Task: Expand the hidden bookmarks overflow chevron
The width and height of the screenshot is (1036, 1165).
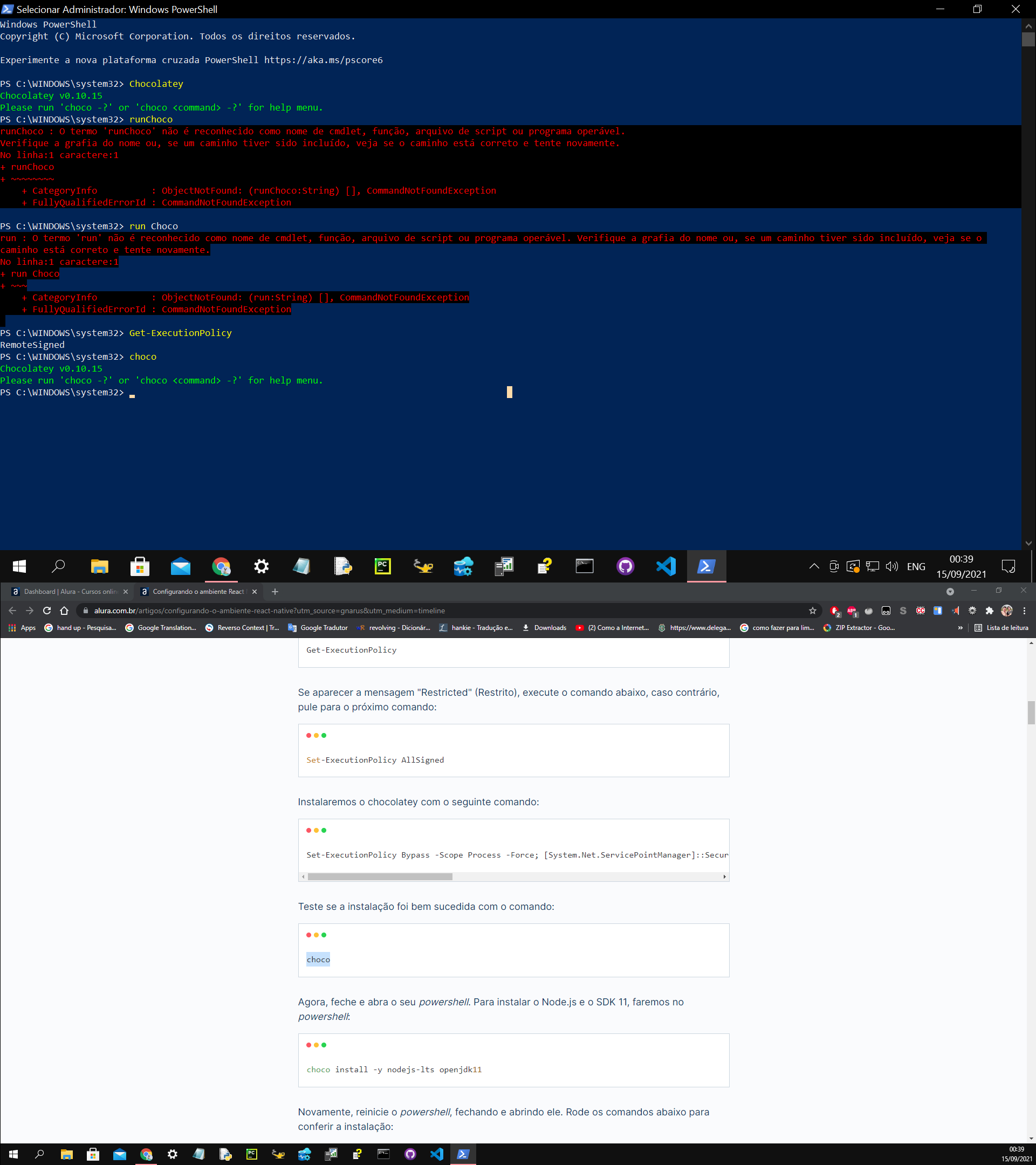Action: click(960, 627)
